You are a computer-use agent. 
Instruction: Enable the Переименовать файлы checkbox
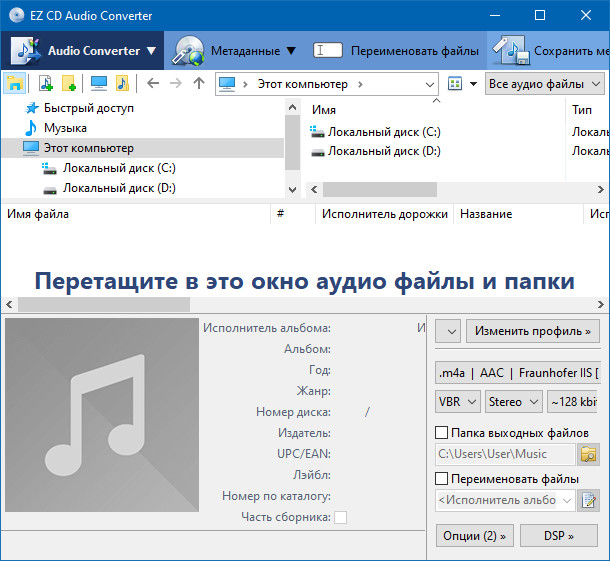pos(442,479)
